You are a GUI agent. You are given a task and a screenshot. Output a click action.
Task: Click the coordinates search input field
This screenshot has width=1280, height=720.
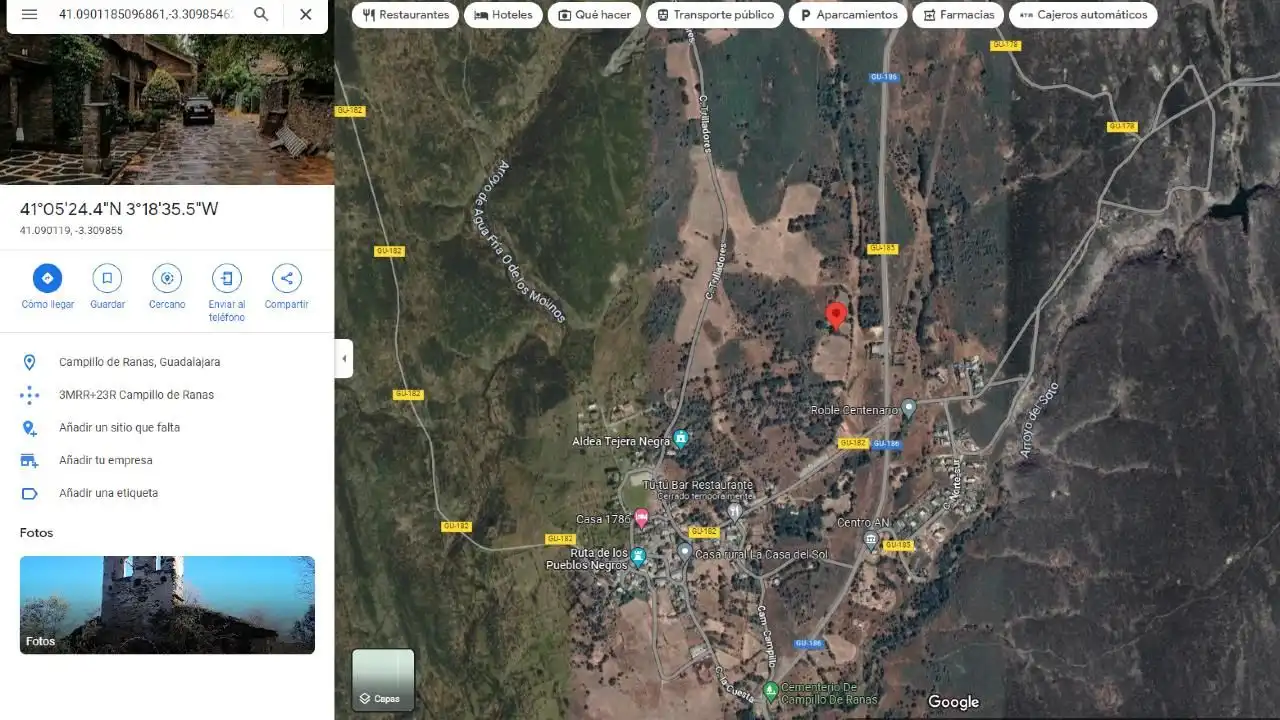coord(146,14)
